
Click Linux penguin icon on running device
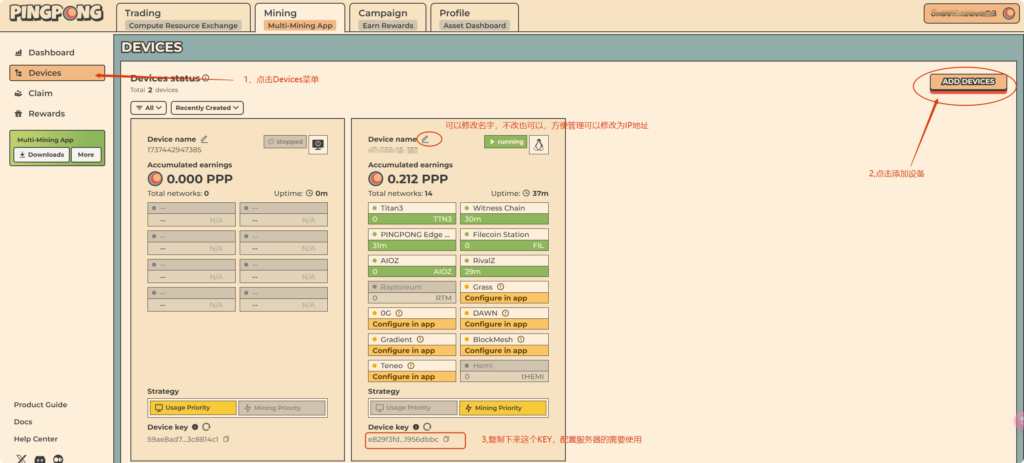[x=539, y=145]
